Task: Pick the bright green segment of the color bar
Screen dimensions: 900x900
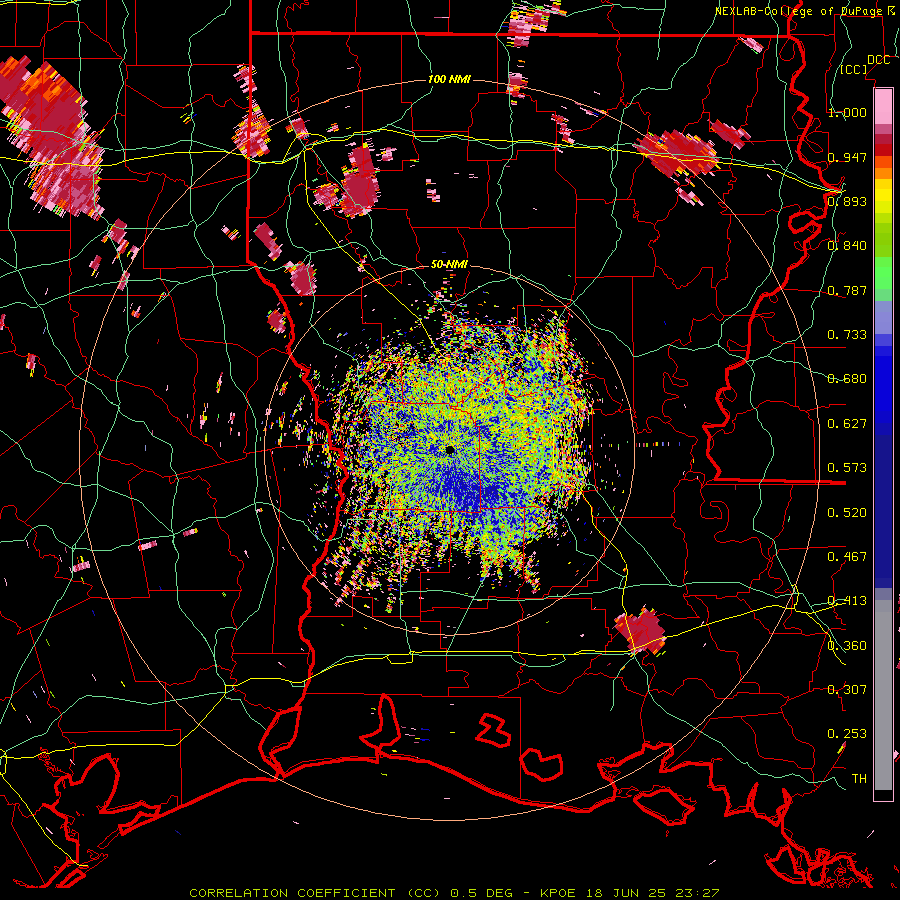Action: click(883, 273)
